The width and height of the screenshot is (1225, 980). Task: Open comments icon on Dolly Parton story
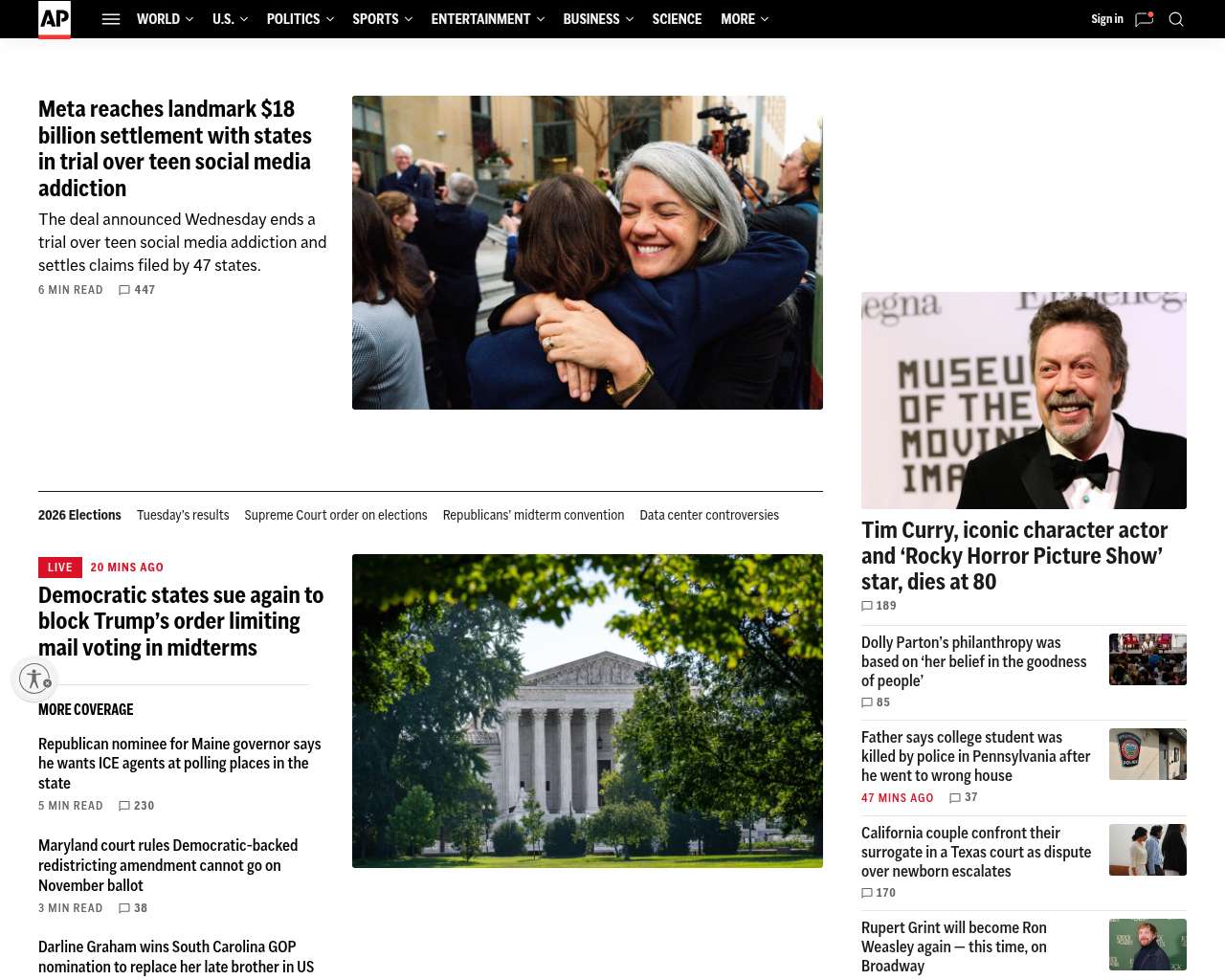(867, 702)
